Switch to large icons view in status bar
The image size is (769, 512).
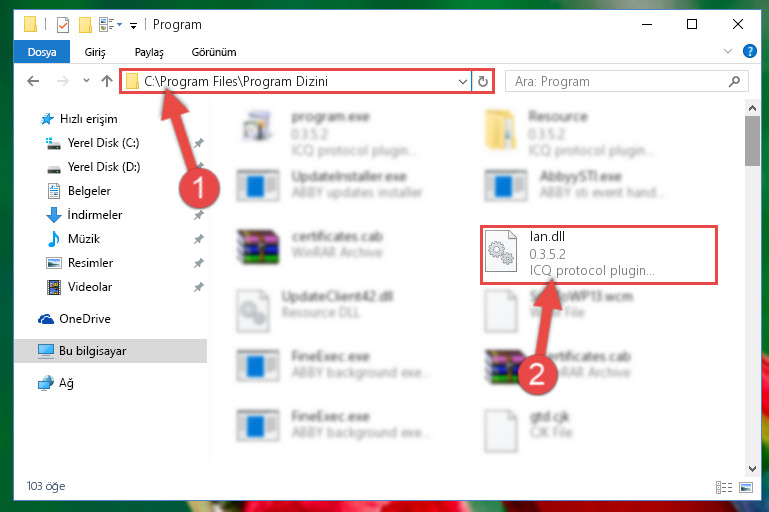coord(746,487)
